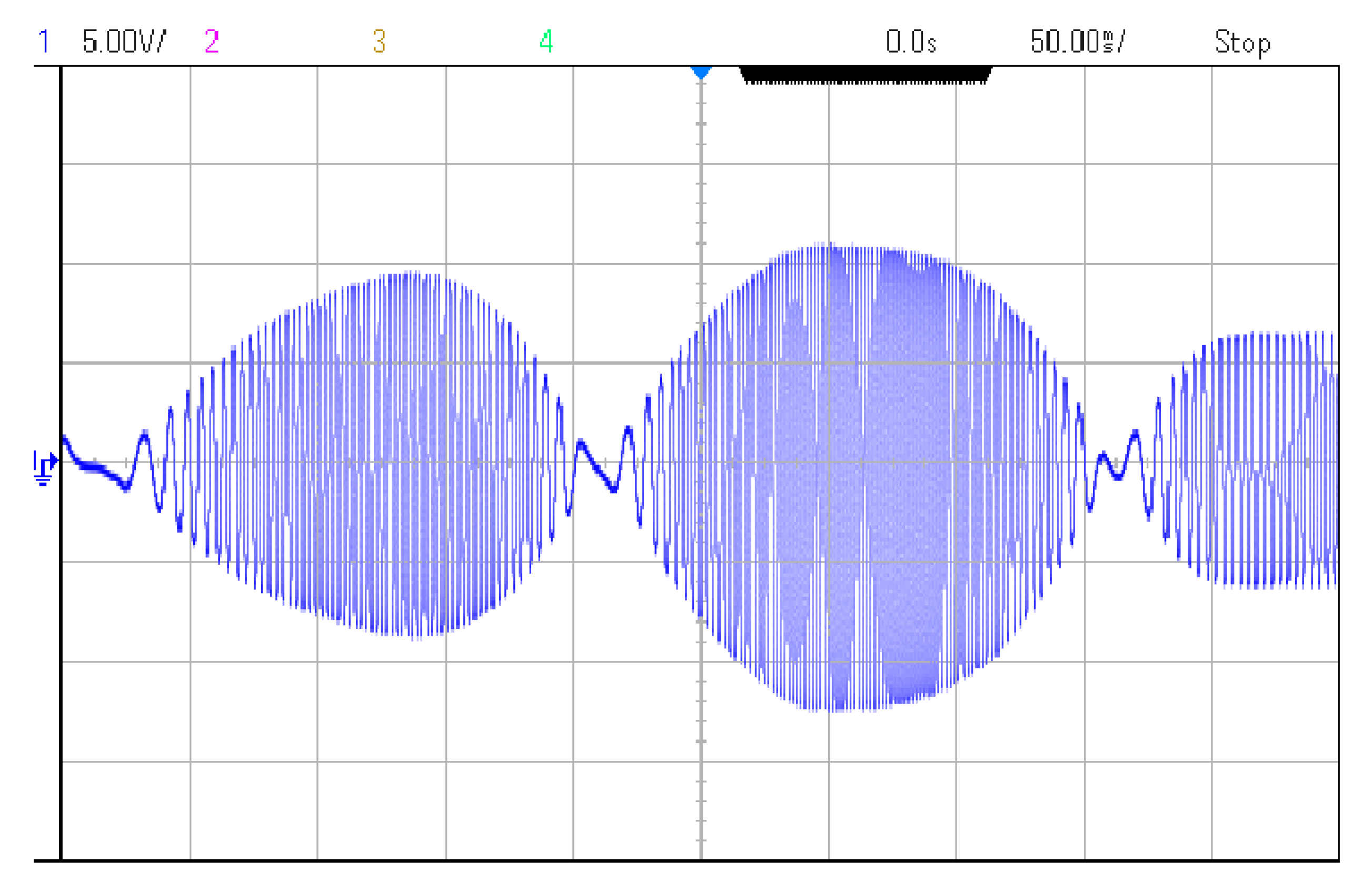This screenshot has width=1372, height=882.
Task: Click the Stop acquisition status indicator
Action: pyautogui.click(x=1242, y=43)
